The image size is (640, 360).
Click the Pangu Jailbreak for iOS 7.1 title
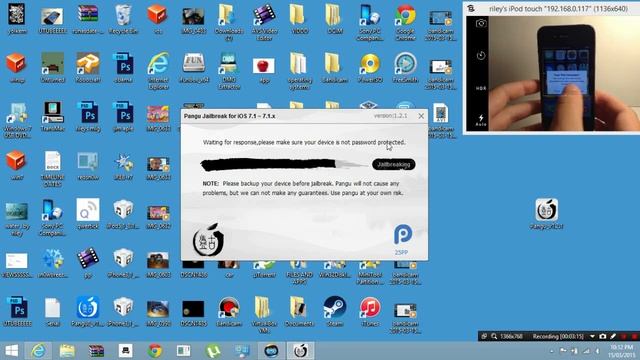229,116
